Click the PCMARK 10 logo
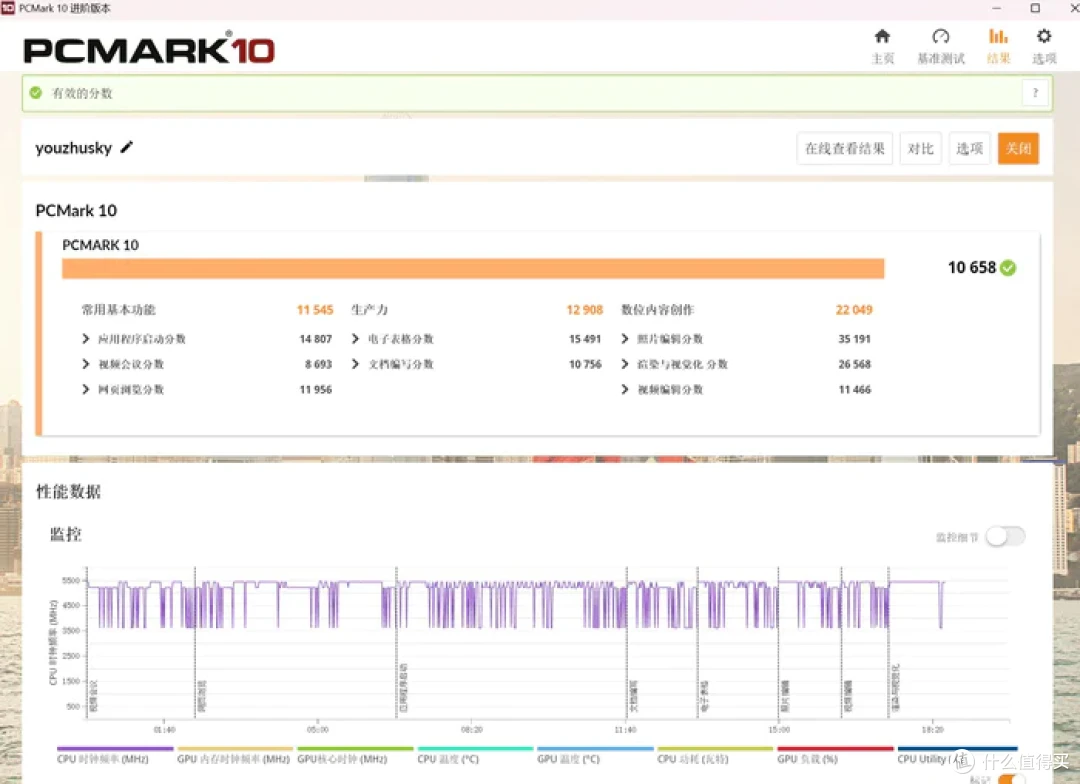The width and height of the screenshot is (1080, 784). pyautogui.click(x=149, y=48)
